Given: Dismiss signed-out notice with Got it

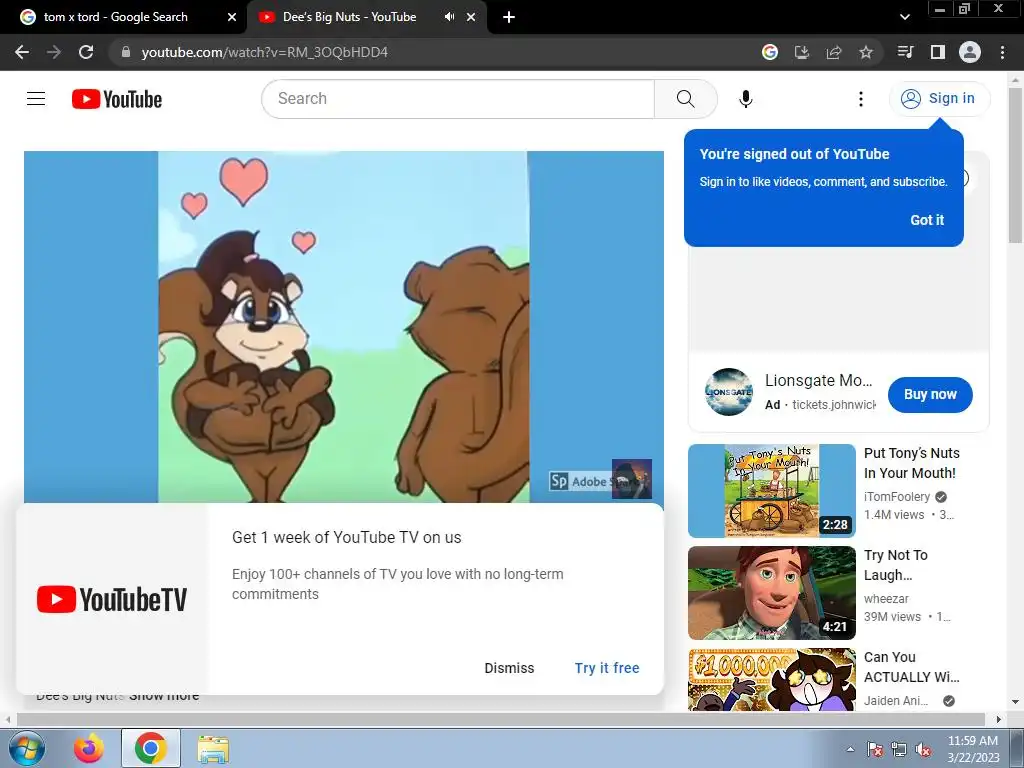Looking at the screenshot, I should point(927,220).
